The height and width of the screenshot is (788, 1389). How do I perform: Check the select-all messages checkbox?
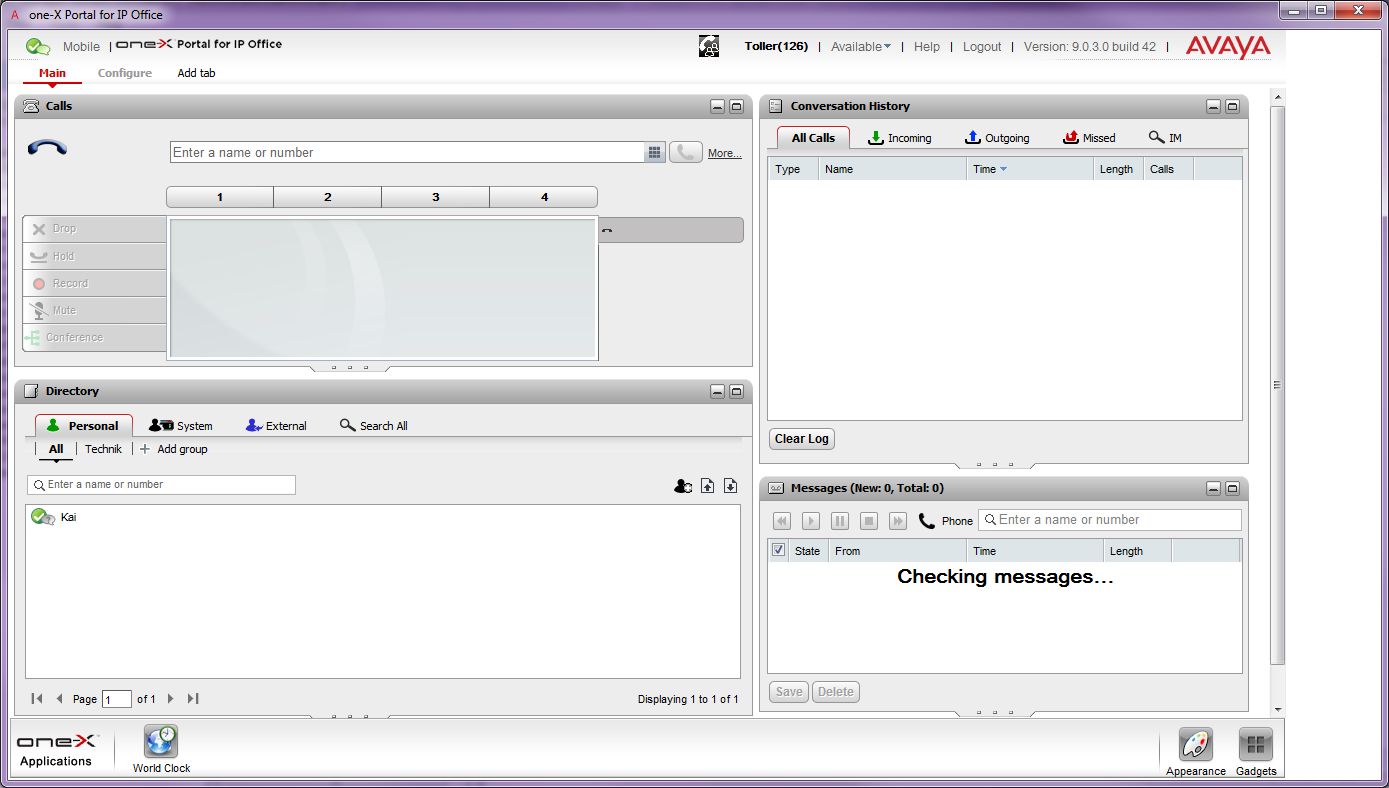(x=778, y=550)
